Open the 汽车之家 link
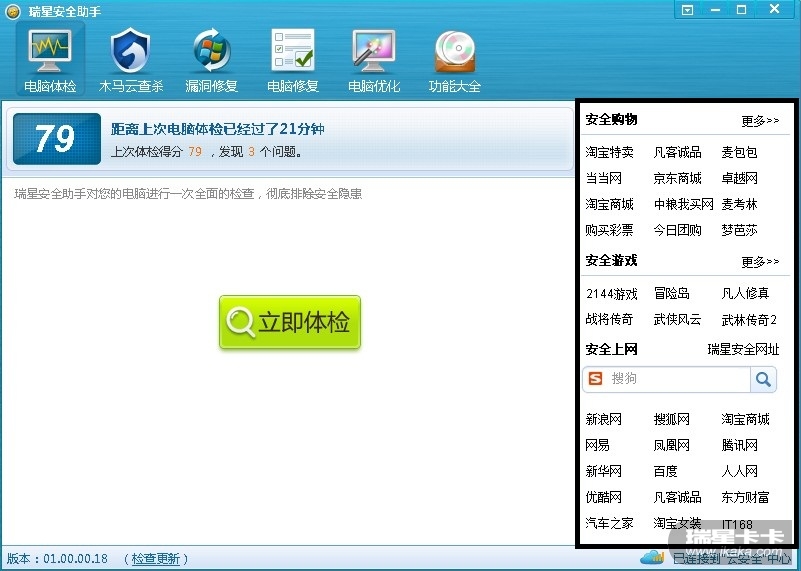 pyautogui.click(x=609, y=523)
